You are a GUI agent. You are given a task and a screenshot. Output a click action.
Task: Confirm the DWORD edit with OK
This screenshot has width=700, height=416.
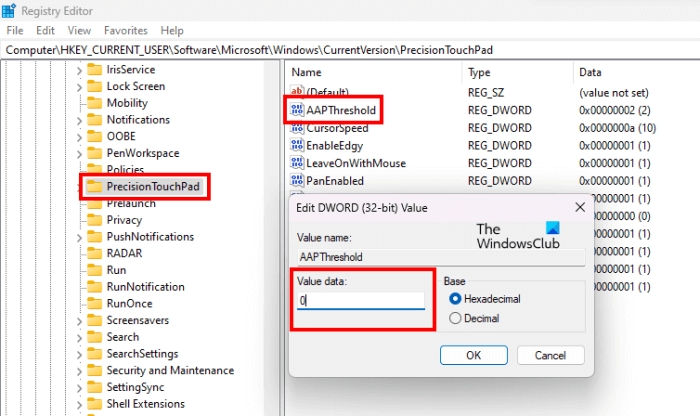click(474, 355)
